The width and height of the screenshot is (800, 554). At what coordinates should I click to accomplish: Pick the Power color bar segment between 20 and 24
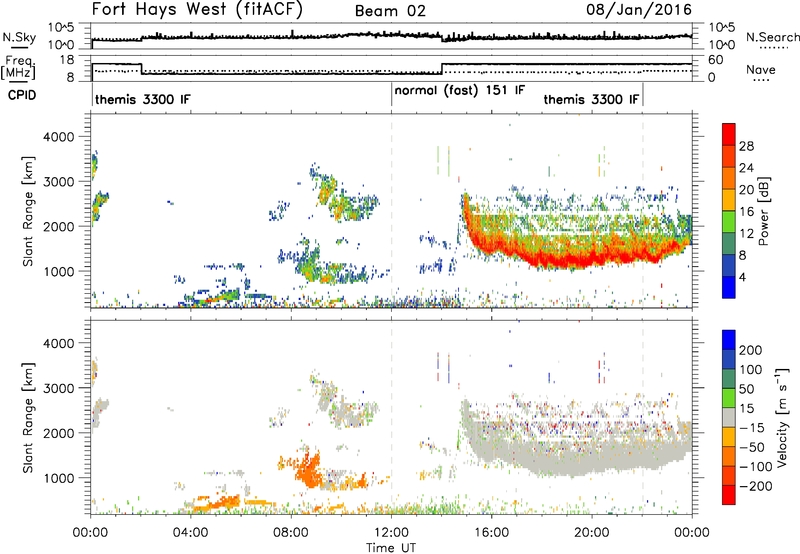[x=729, y=178]
